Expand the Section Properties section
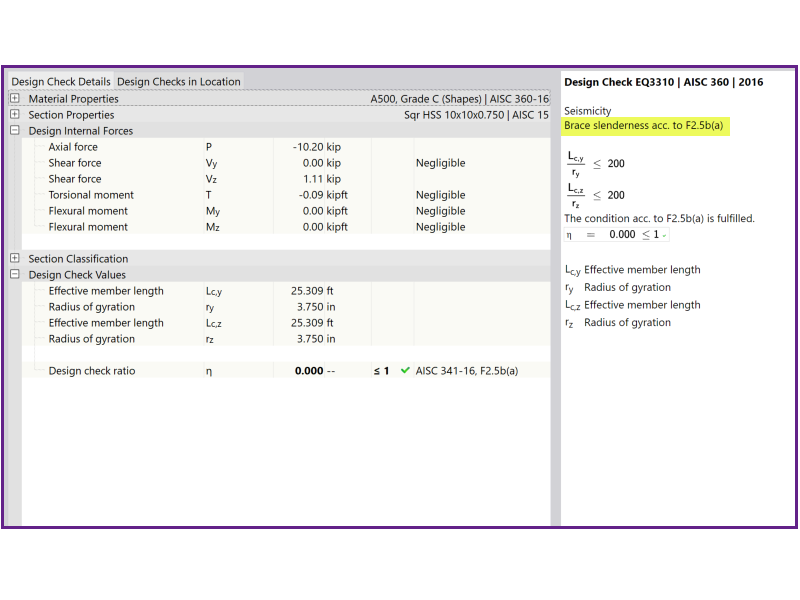This screenshot has width=800, height=600. 14,115
